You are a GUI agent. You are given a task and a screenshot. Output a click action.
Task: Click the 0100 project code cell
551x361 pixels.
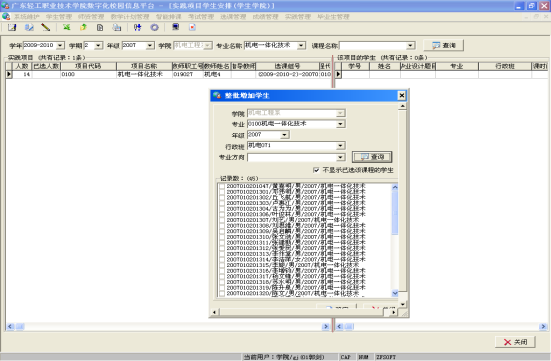[x=88, y=74]
